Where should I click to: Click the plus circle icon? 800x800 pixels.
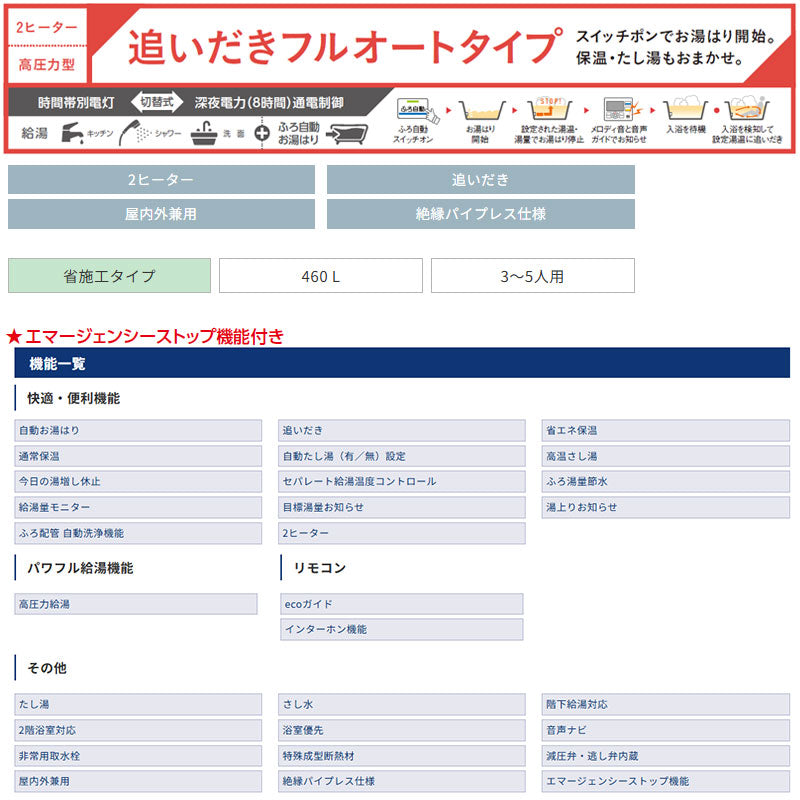[x=262, y=134]
